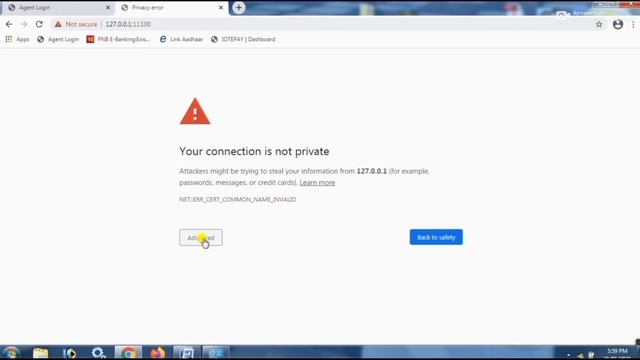Image resolution: width=640 pixels, height=360 pixels.
Task: Open the Chrome three-dot menu
Action: point(633,24)
